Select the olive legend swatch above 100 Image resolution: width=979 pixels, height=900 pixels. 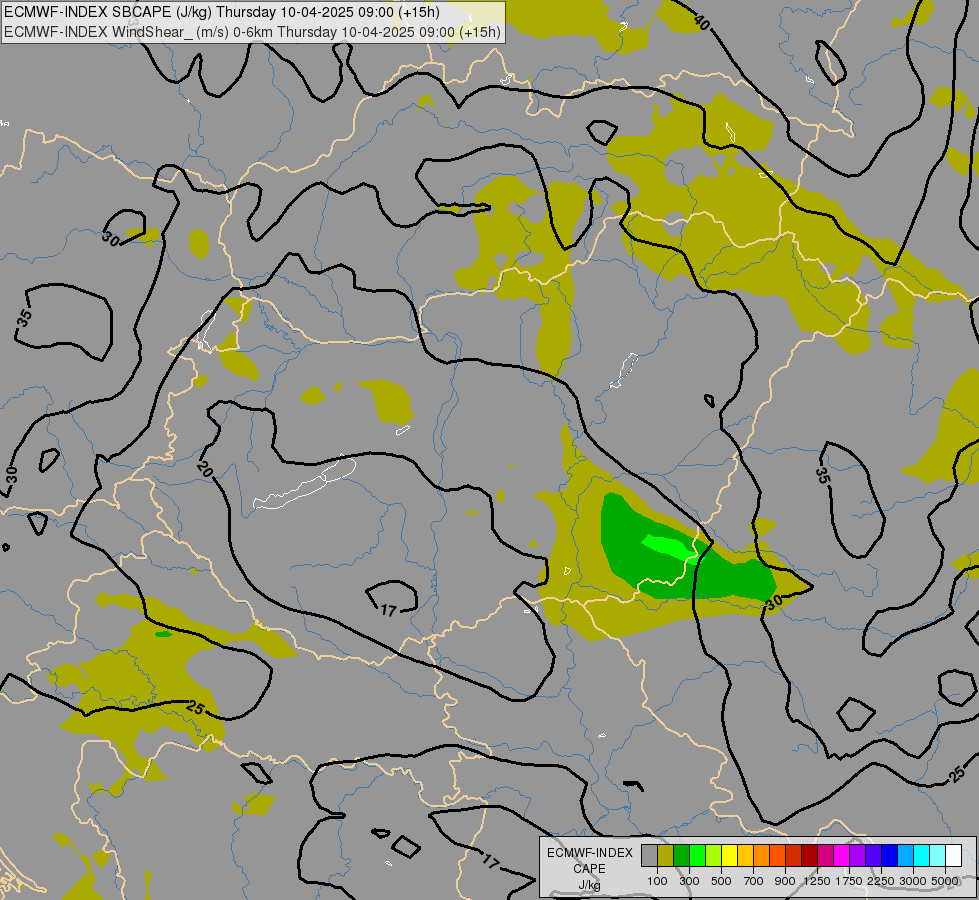point(666,855)
